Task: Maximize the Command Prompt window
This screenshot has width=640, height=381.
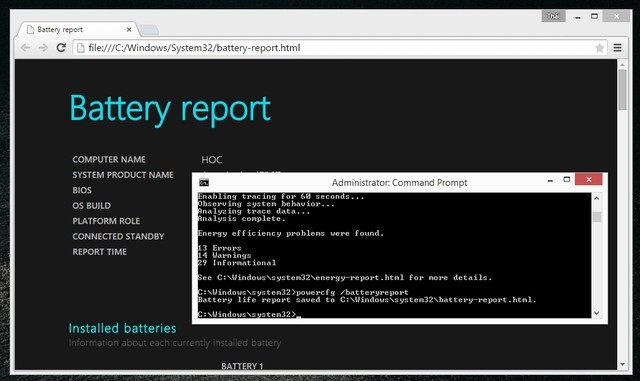Action: 567,179
